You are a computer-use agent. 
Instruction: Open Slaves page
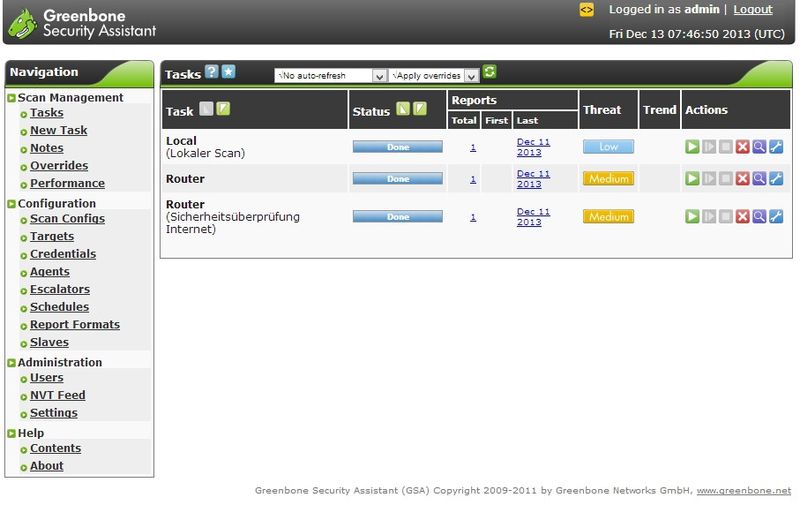[x=49, y=342]
